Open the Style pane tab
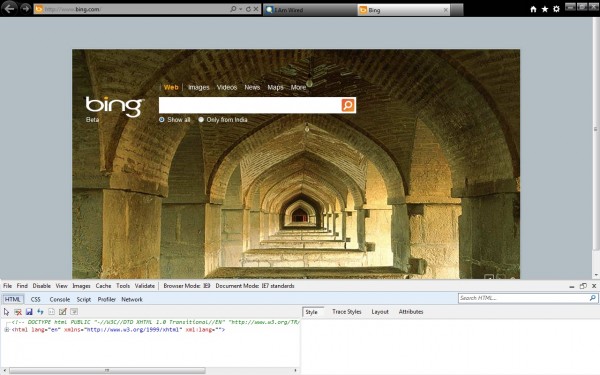 pyautogui.click(x=311, y=312)
